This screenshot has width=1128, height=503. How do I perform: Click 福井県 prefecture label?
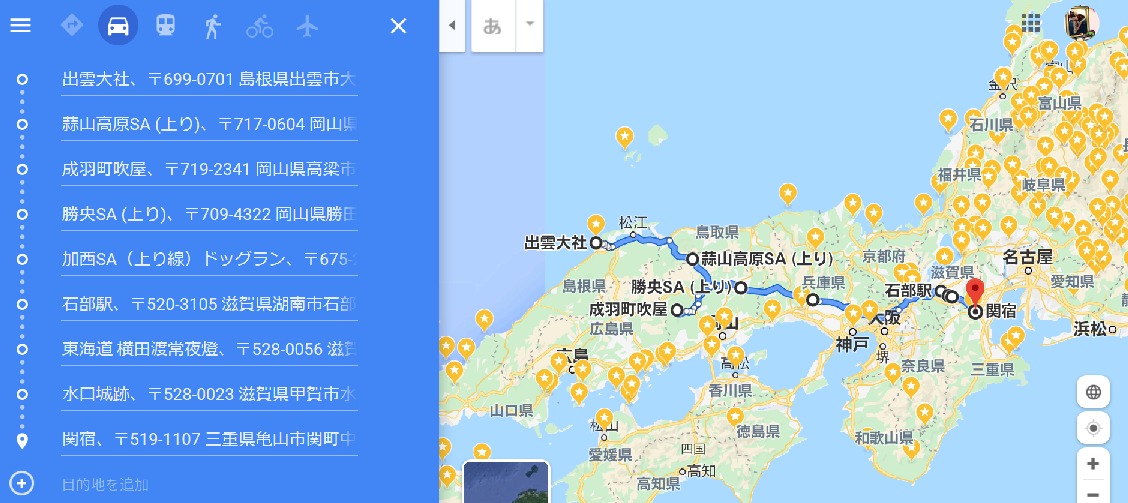[960, 173]
